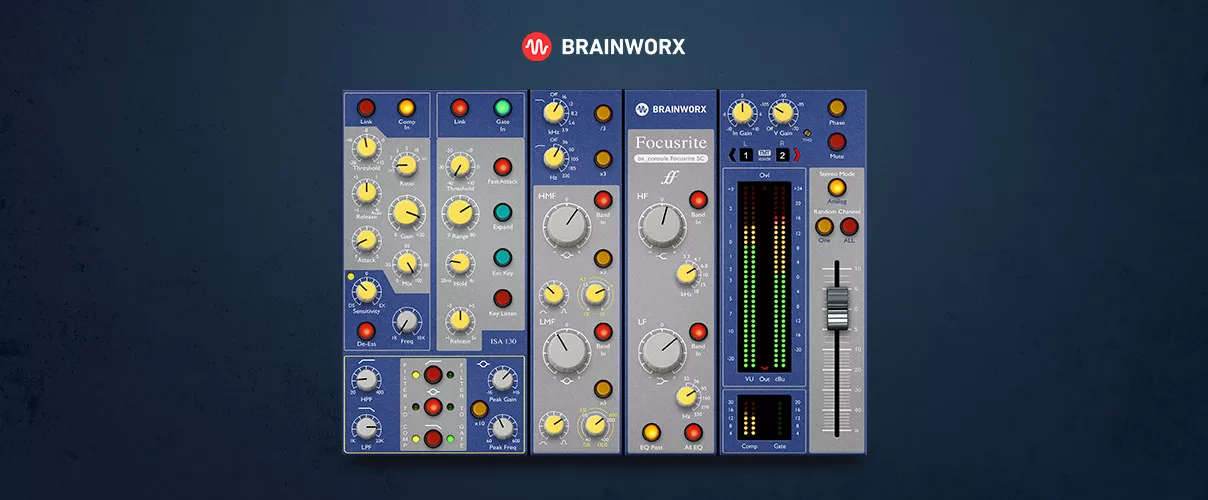The height and width of the screenshot is (500, 1208).
Task: Toggle the HMF Band In button
Action: [603, 200]
